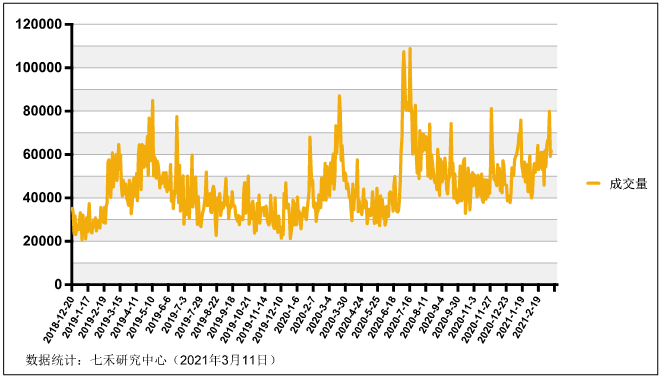Click the 120000 y-axis label
660x379 pixels.
[x=39, y=24]
